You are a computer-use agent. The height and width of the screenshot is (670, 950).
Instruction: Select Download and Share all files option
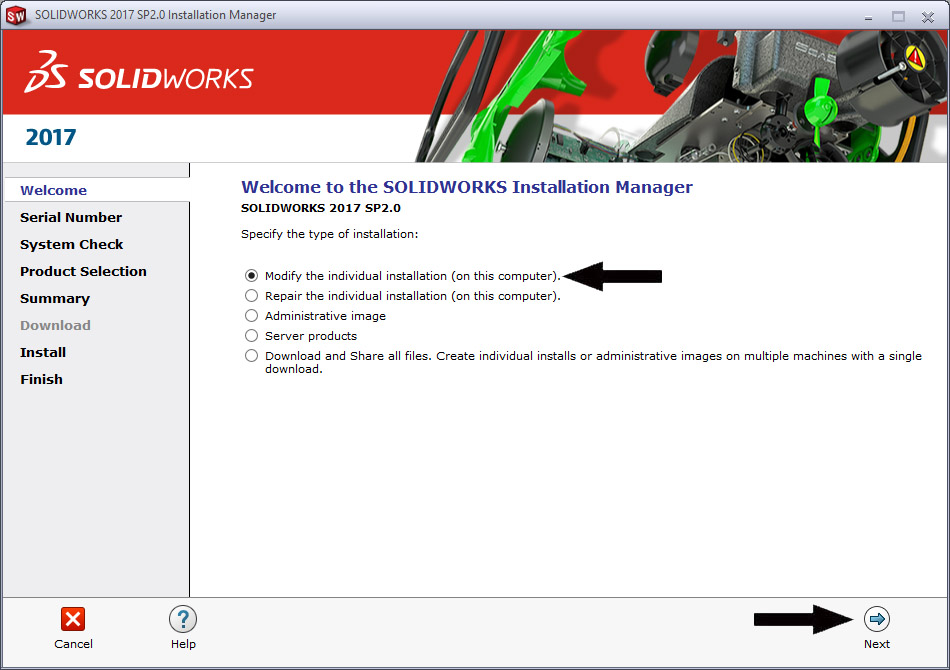251,356
